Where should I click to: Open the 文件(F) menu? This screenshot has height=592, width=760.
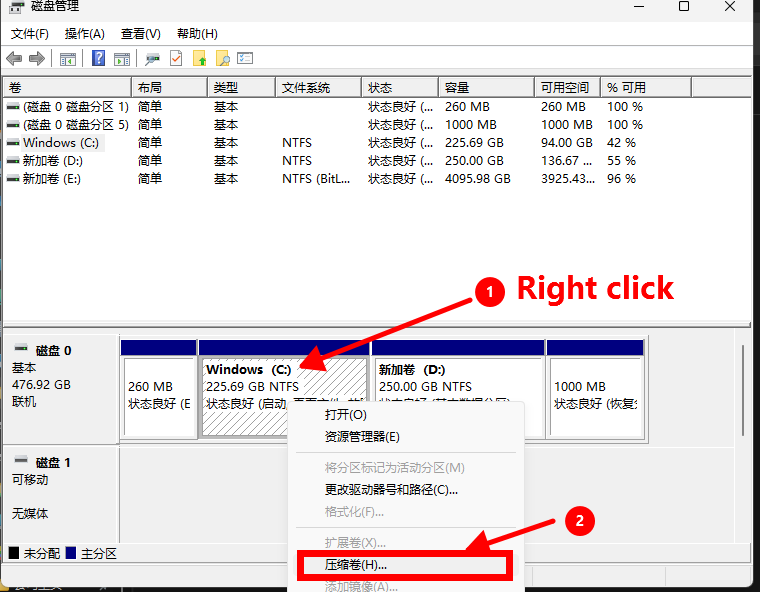30,34
